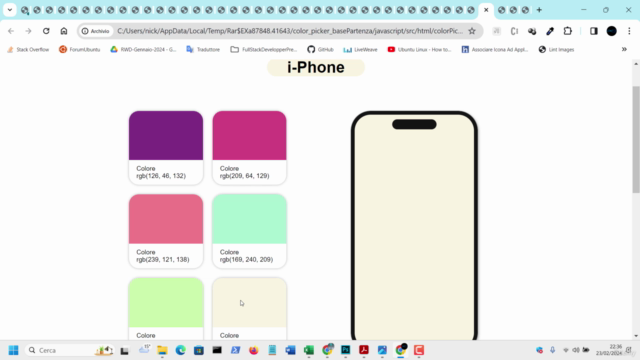Viewport: 640px width, 360px height.
Task: Open a new browser tab
Action: click(x=539, y=10)
